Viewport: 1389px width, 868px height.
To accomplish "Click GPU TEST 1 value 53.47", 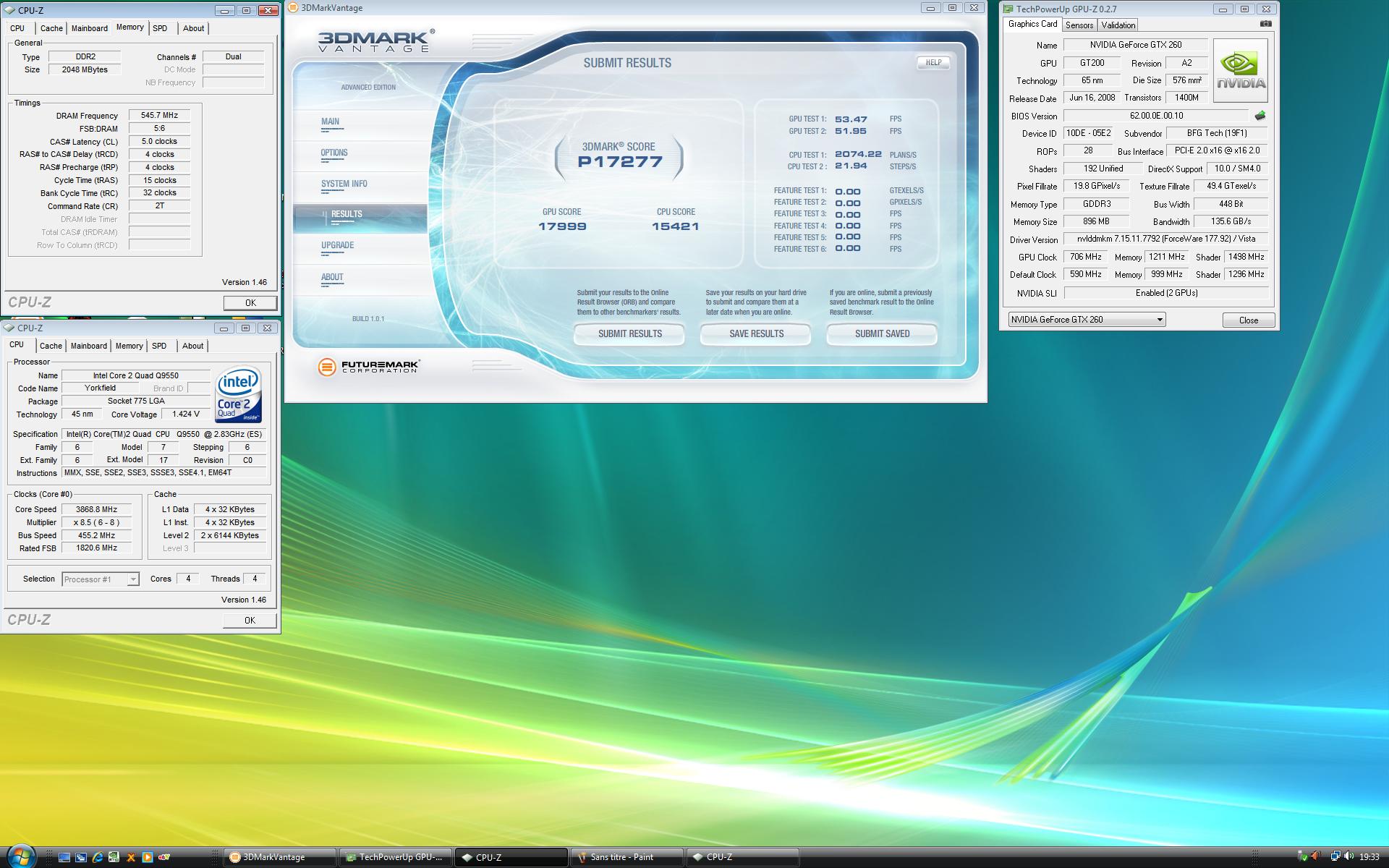I will (851, 119).
